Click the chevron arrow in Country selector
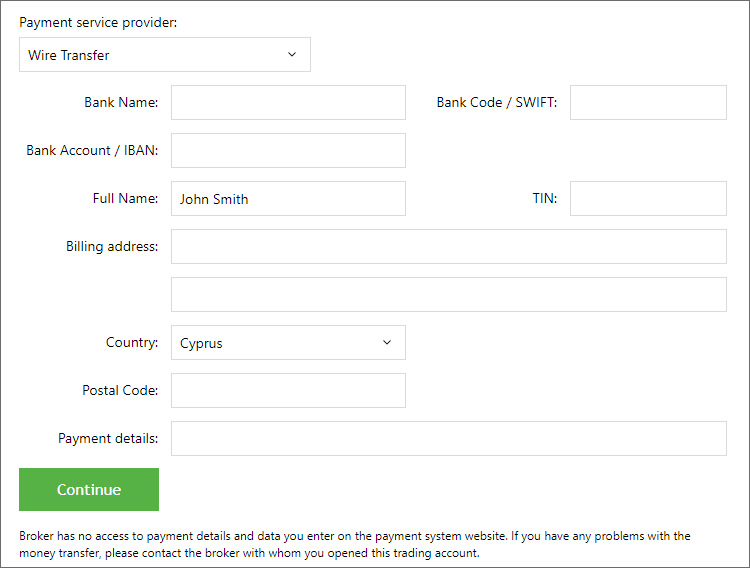This screenshot has width=750, height=568. tap(387, 343)
